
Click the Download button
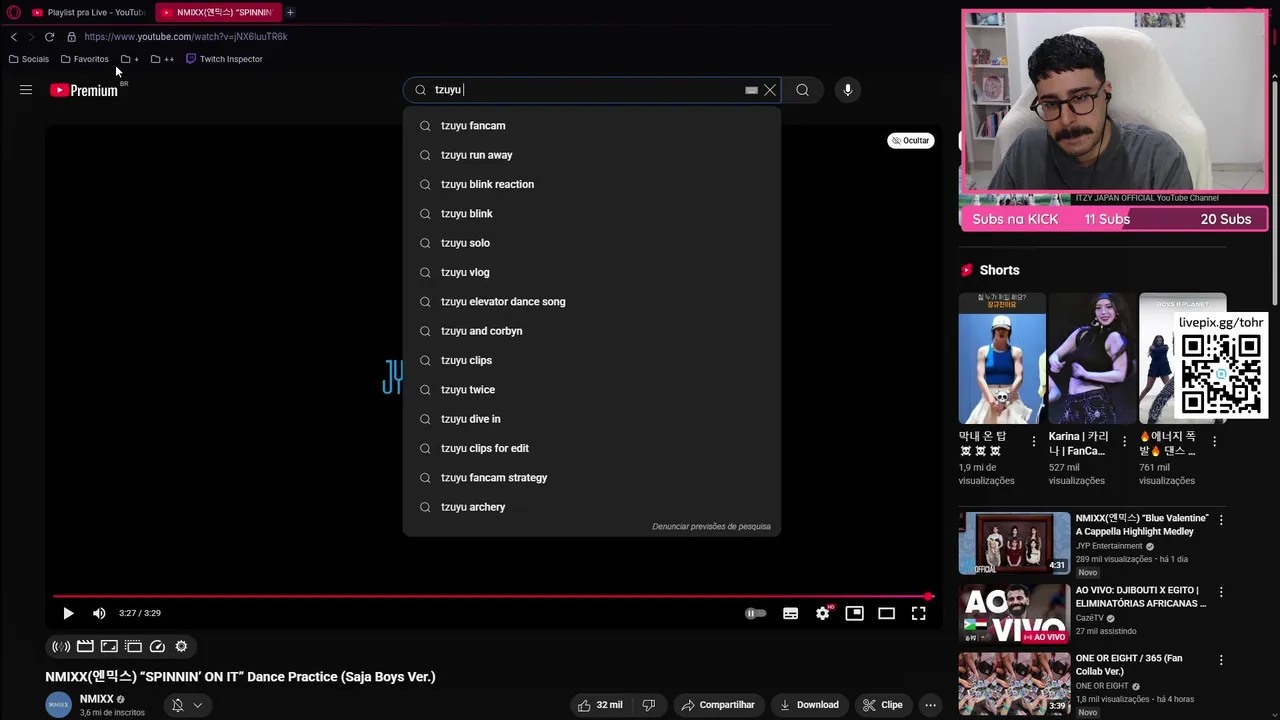click(x=809, y=705)
